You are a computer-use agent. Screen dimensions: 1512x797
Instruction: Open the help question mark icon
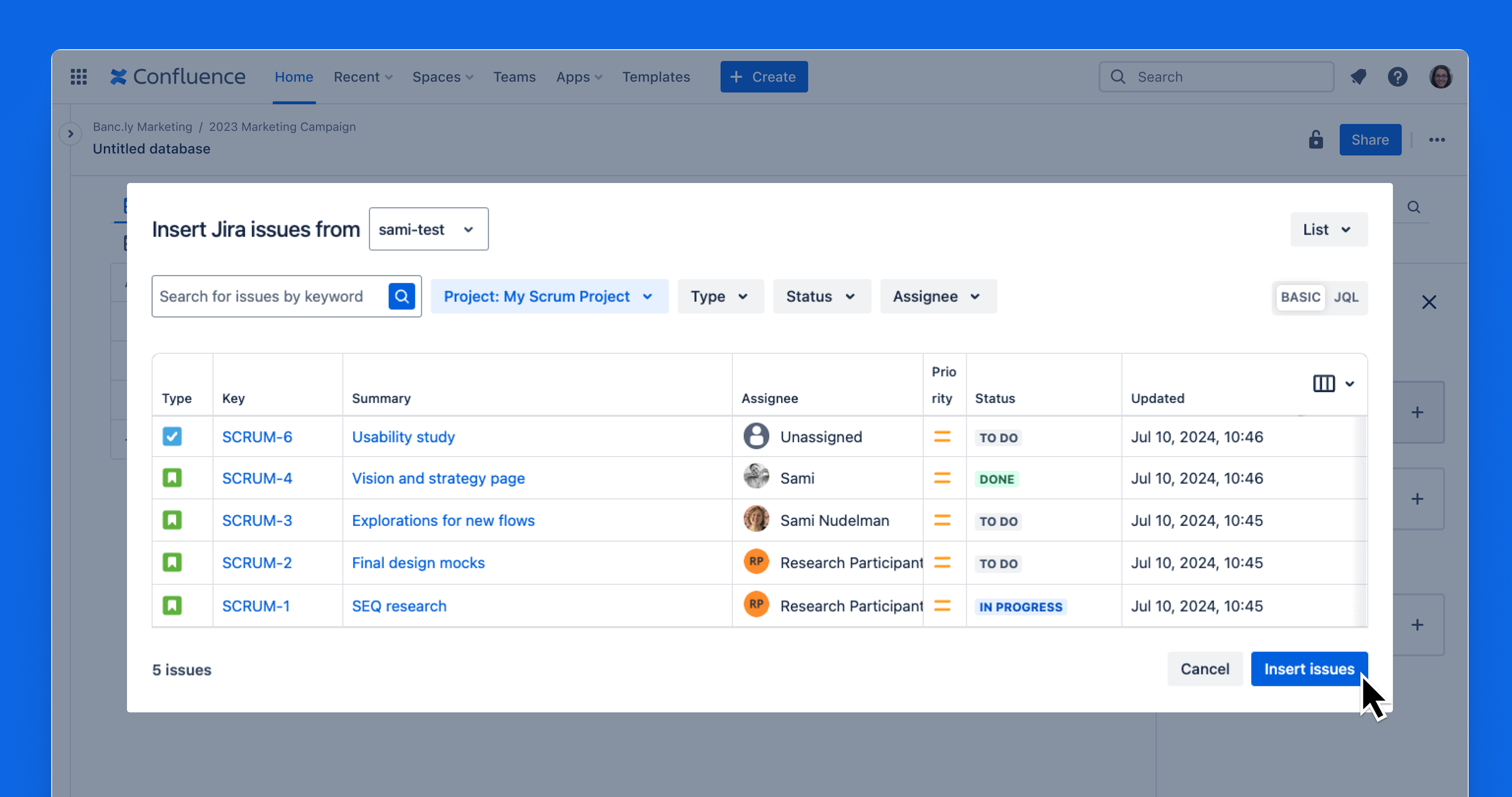pyautogui.click(x=1397, y=77)
